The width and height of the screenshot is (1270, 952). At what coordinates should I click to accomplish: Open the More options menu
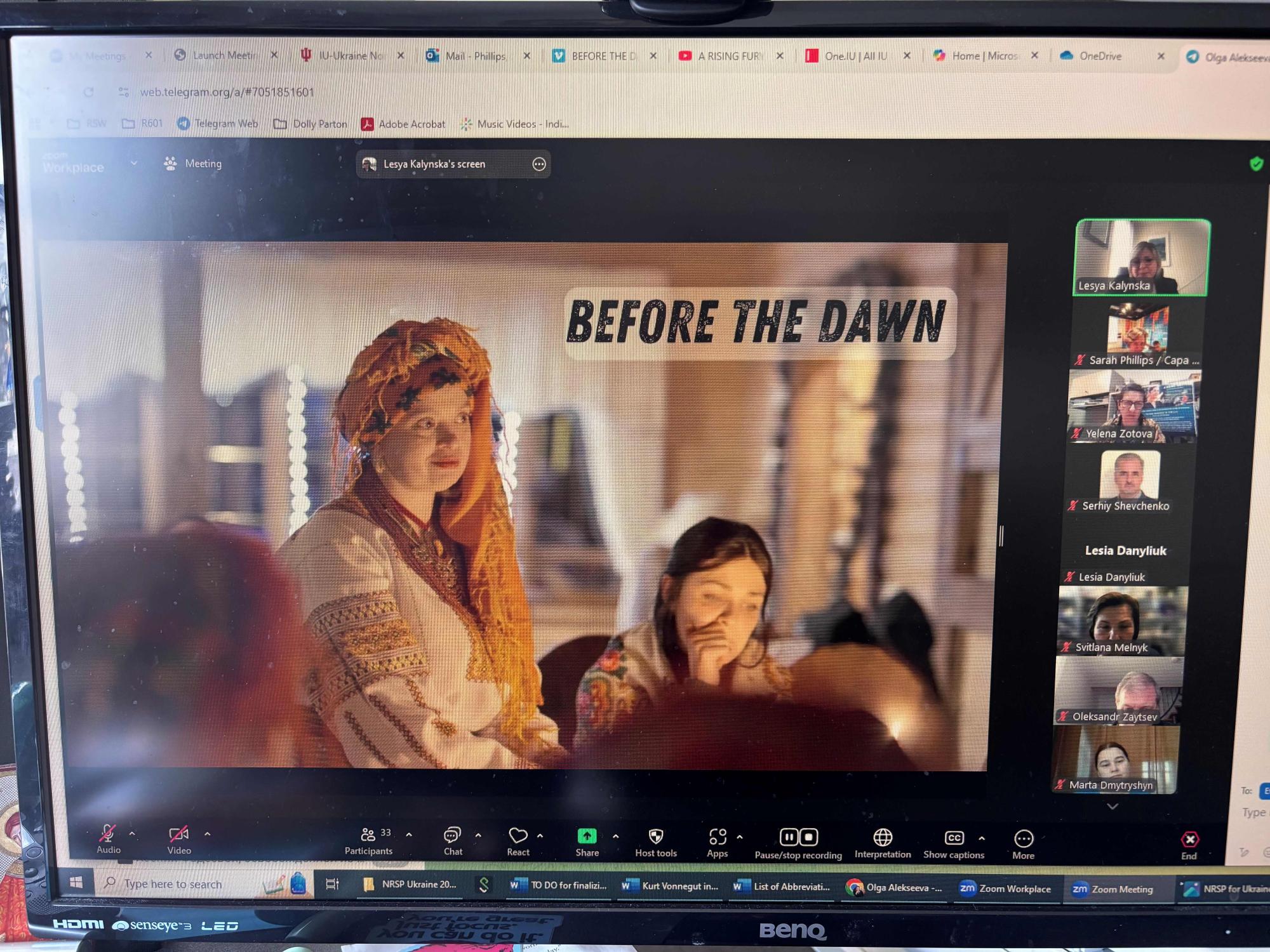(x=1024, y=845)
